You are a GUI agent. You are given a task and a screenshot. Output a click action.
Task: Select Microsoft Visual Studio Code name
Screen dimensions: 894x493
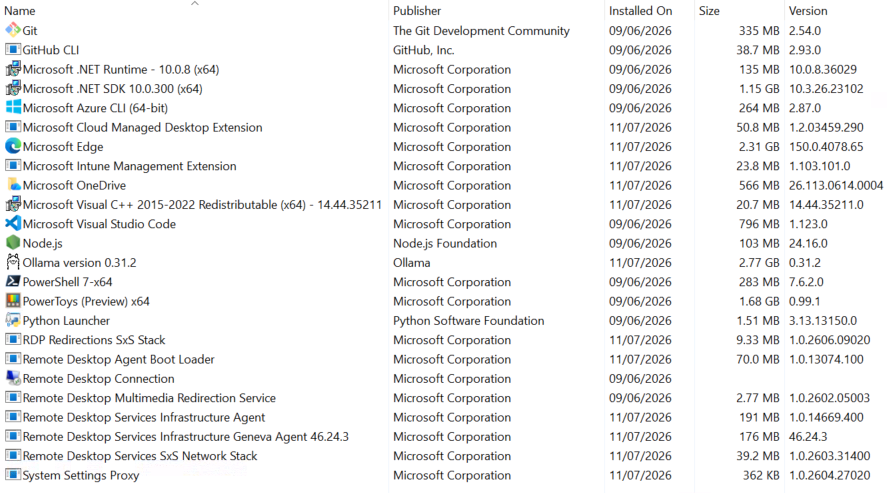click(99, 225)
